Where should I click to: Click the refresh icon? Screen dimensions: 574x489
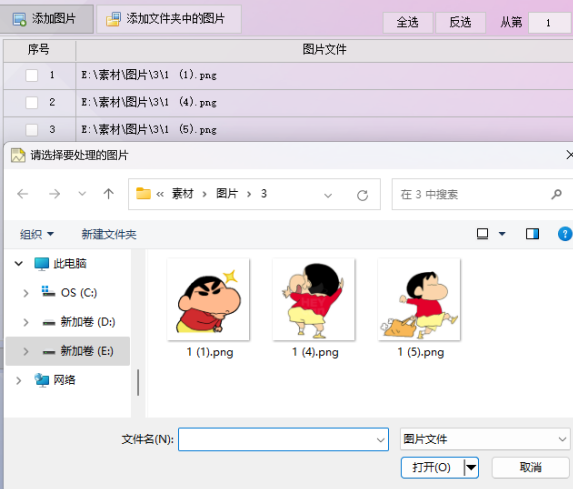pyautogui.click(x=362, y=195)
